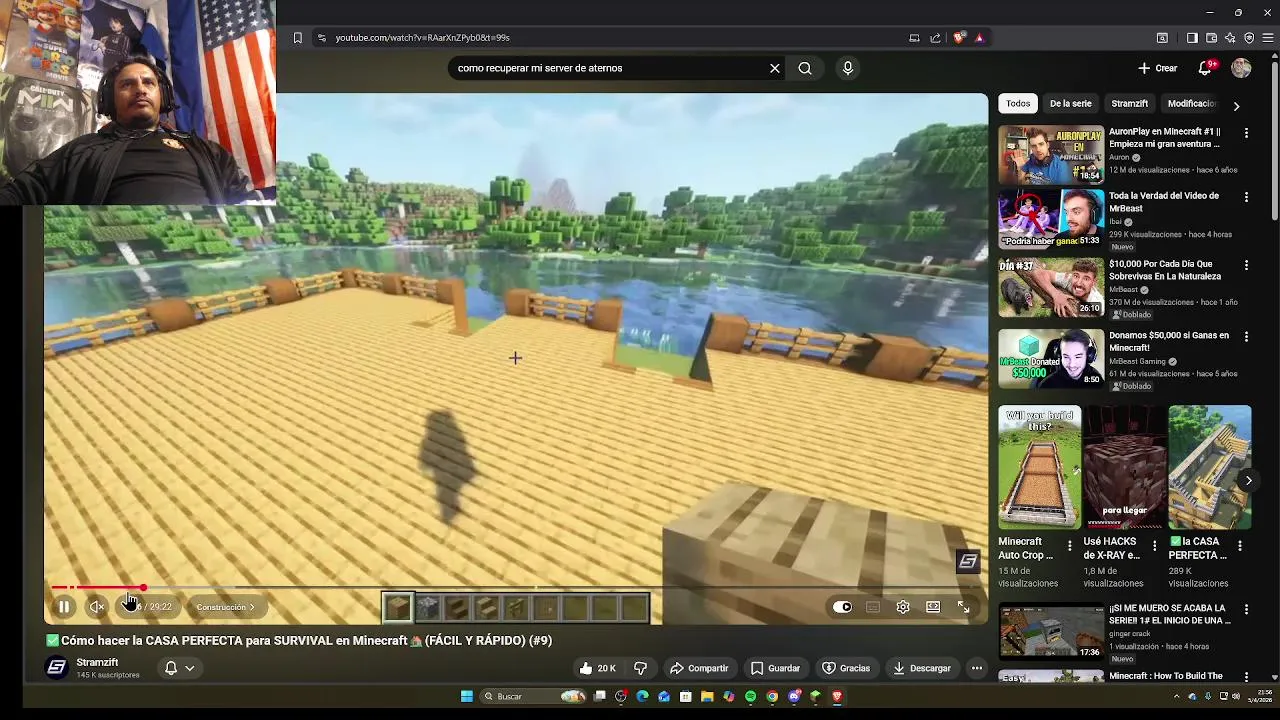The height and width of the screenshot is (720, 1280).
Task: Click the Buscar taskbar search box
Action: [x=534, y=696]
